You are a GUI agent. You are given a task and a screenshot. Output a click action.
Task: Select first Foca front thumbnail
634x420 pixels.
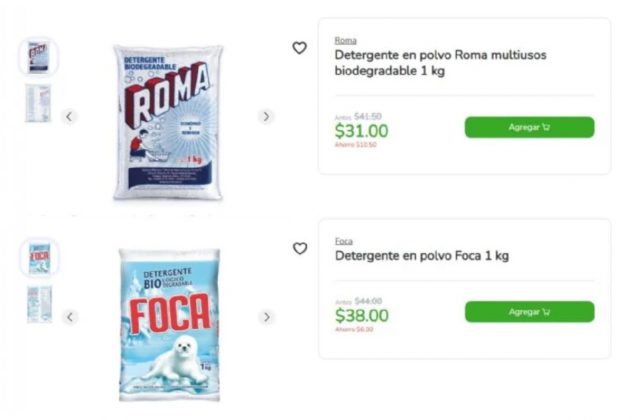[x=39, y=257]
